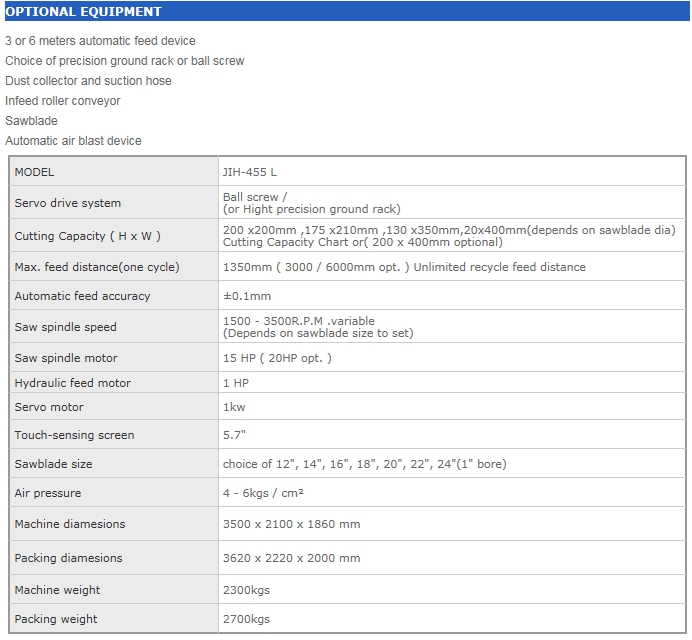Select the 'Touch-sensing screen' row label

(x=74, y=435)
